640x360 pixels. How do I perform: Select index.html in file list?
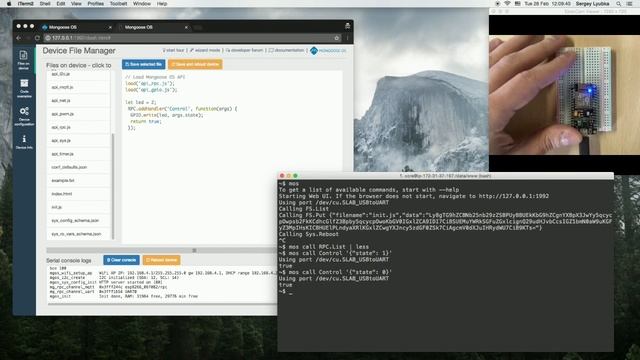pos(78,194)
